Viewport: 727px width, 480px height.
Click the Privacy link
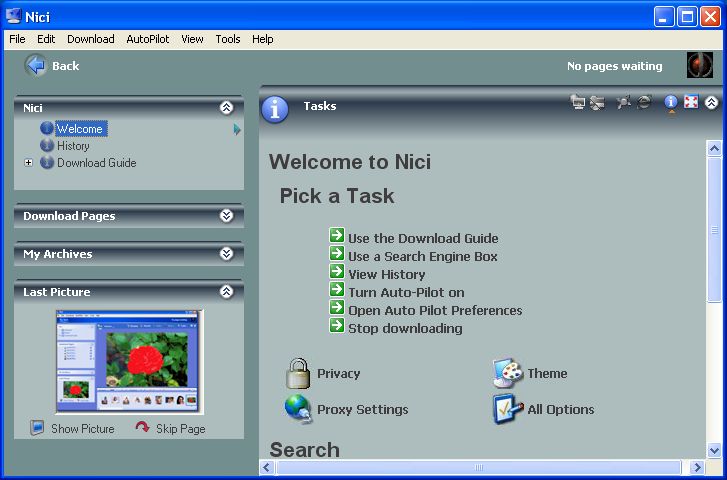click(338, 374)
